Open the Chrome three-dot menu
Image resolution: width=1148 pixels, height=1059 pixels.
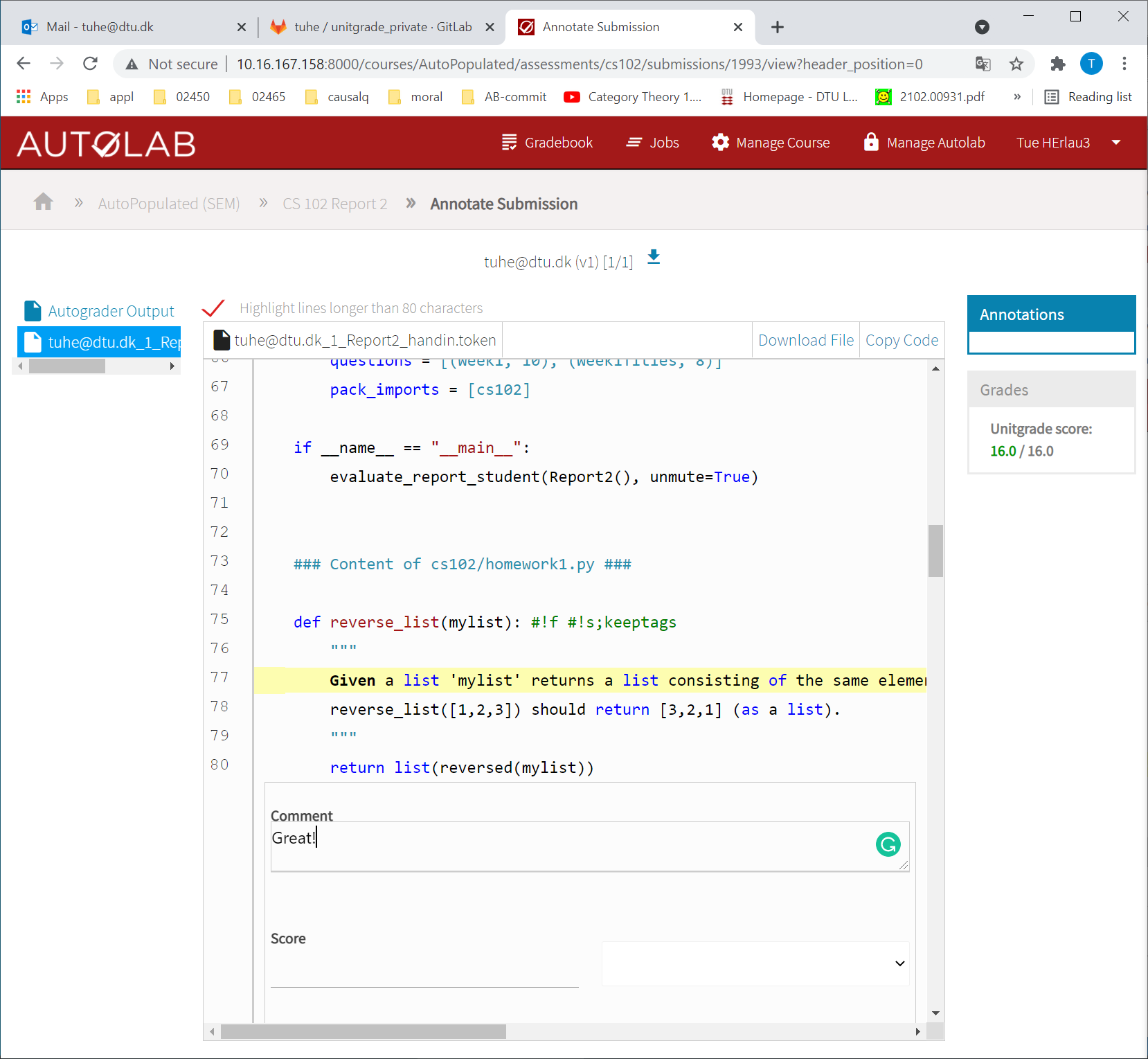pos(1124,64)
